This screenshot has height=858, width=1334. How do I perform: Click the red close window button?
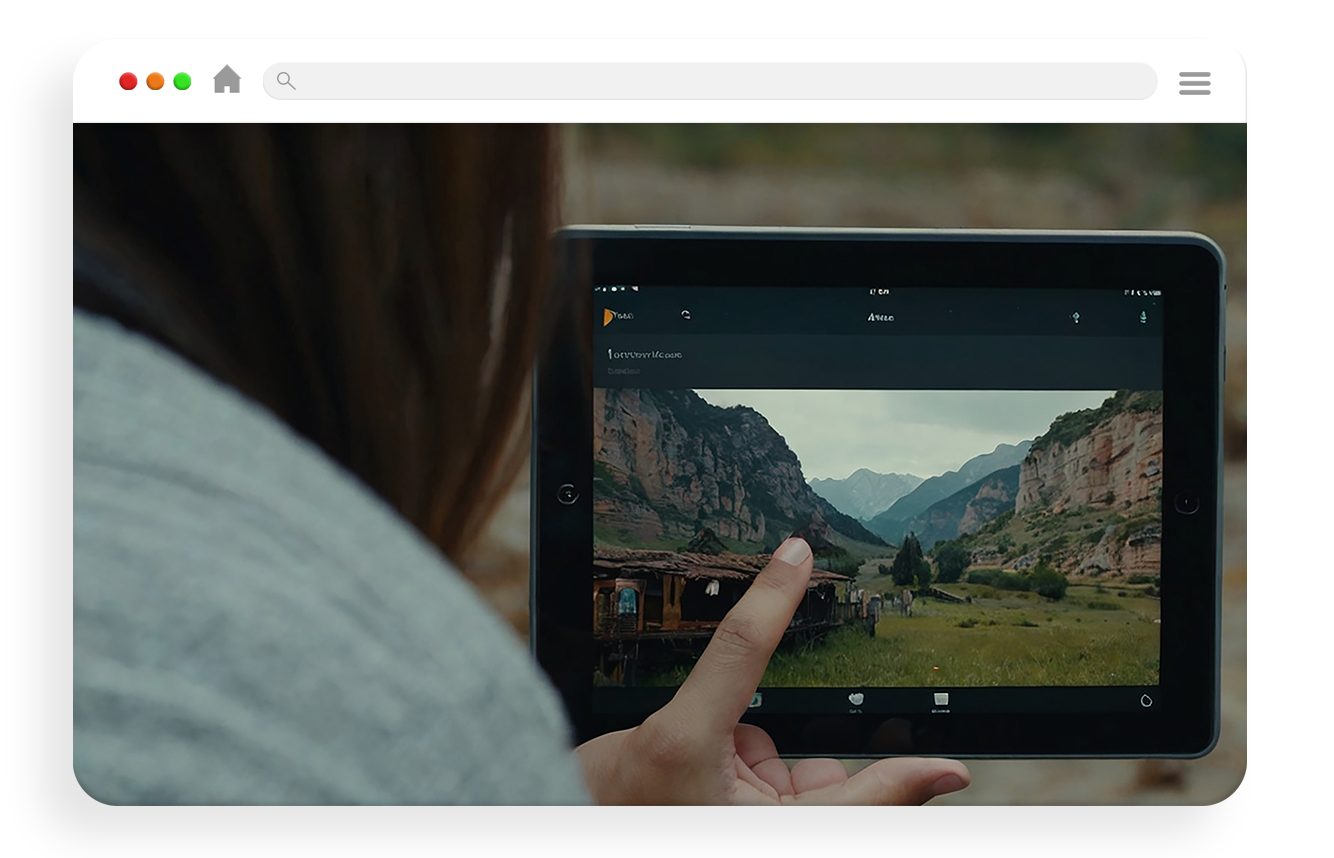pyautogui.click(x=128, y=82)
